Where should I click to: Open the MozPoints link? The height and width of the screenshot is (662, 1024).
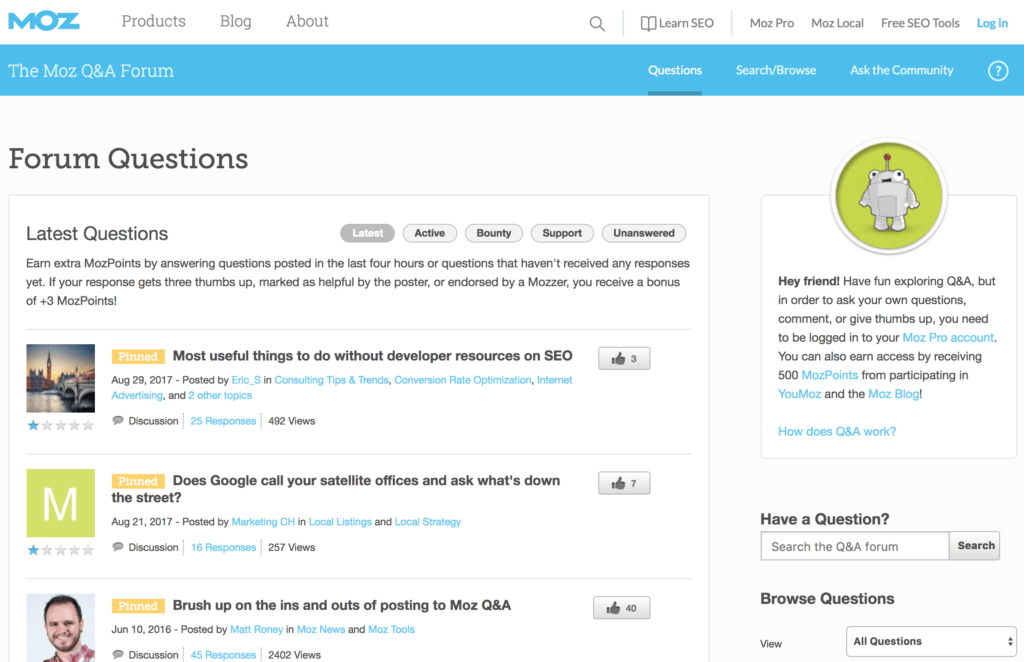[x=829, y=375]
